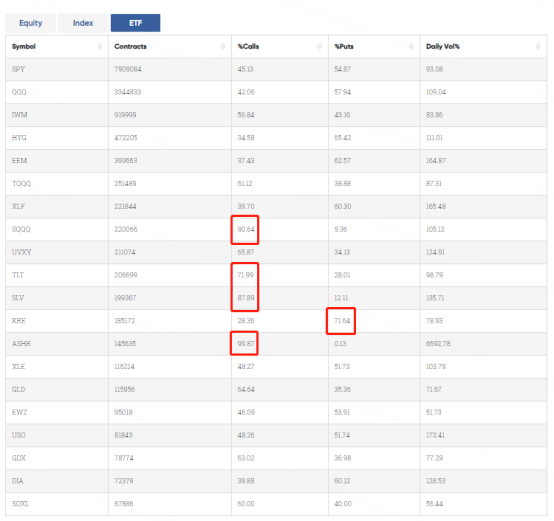This screenshot has width=554, height=521.
Task: Click XLE %Puts value 51.73
Action: click(342, 366)
